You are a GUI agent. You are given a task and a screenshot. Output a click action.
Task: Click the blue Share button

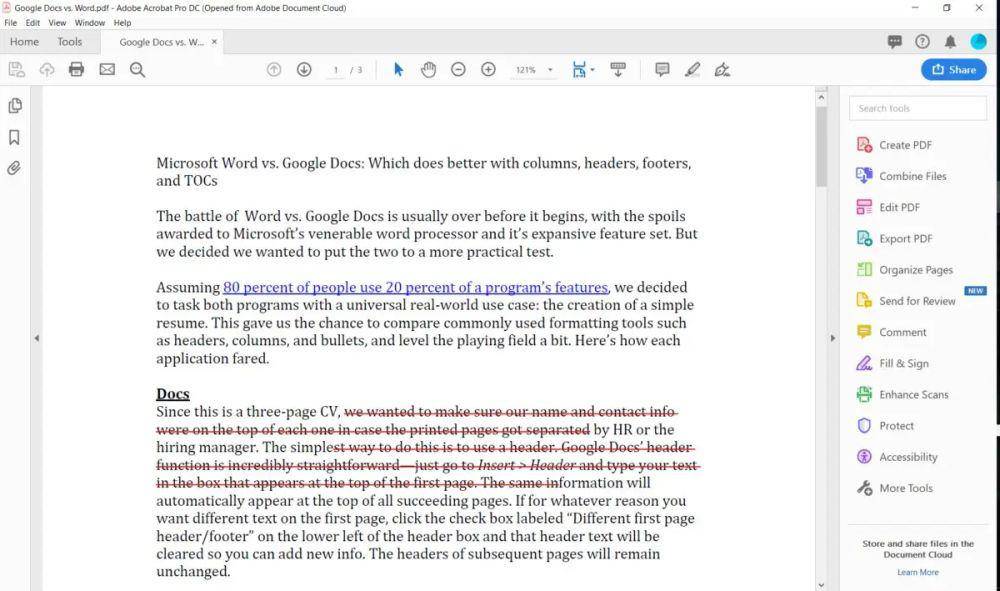953,69
